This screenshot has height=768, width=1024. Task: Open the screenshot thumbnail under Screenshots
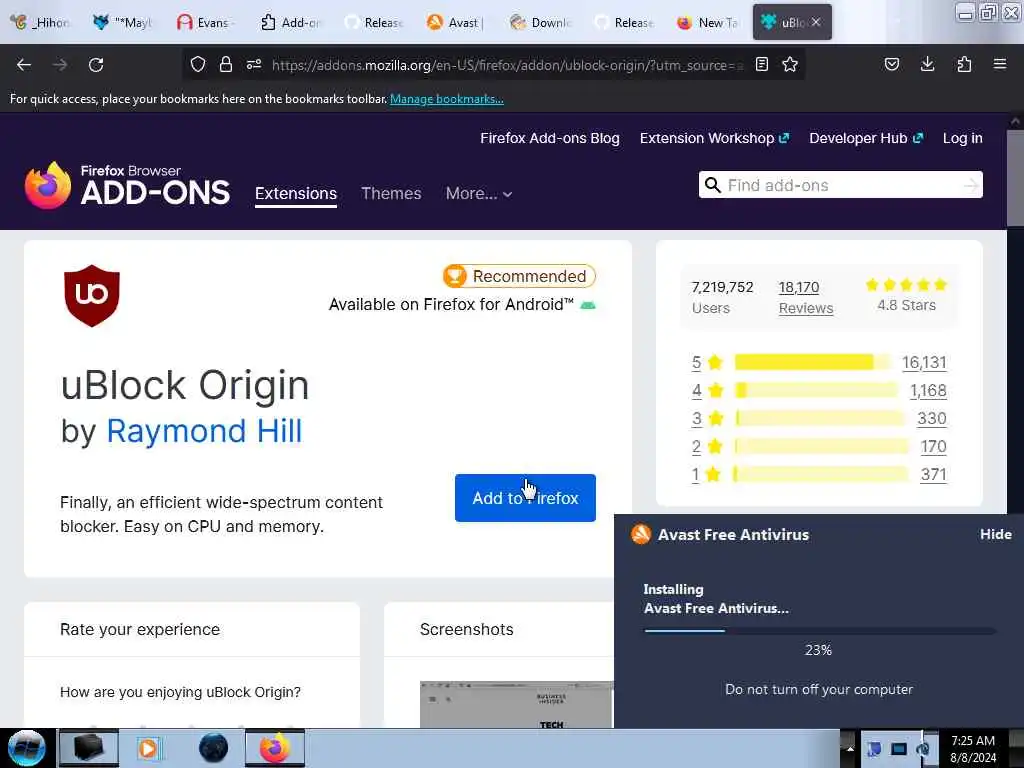[x=516, y=704]
